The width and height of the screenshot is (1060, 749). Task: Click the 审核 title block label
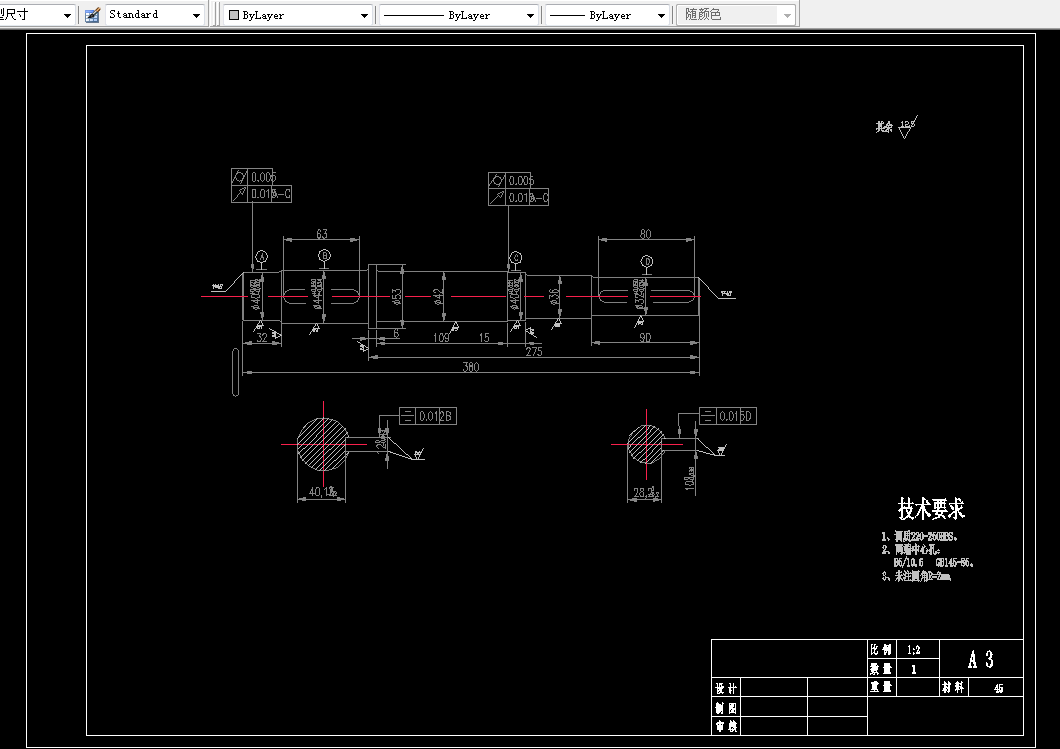(727, 726)
